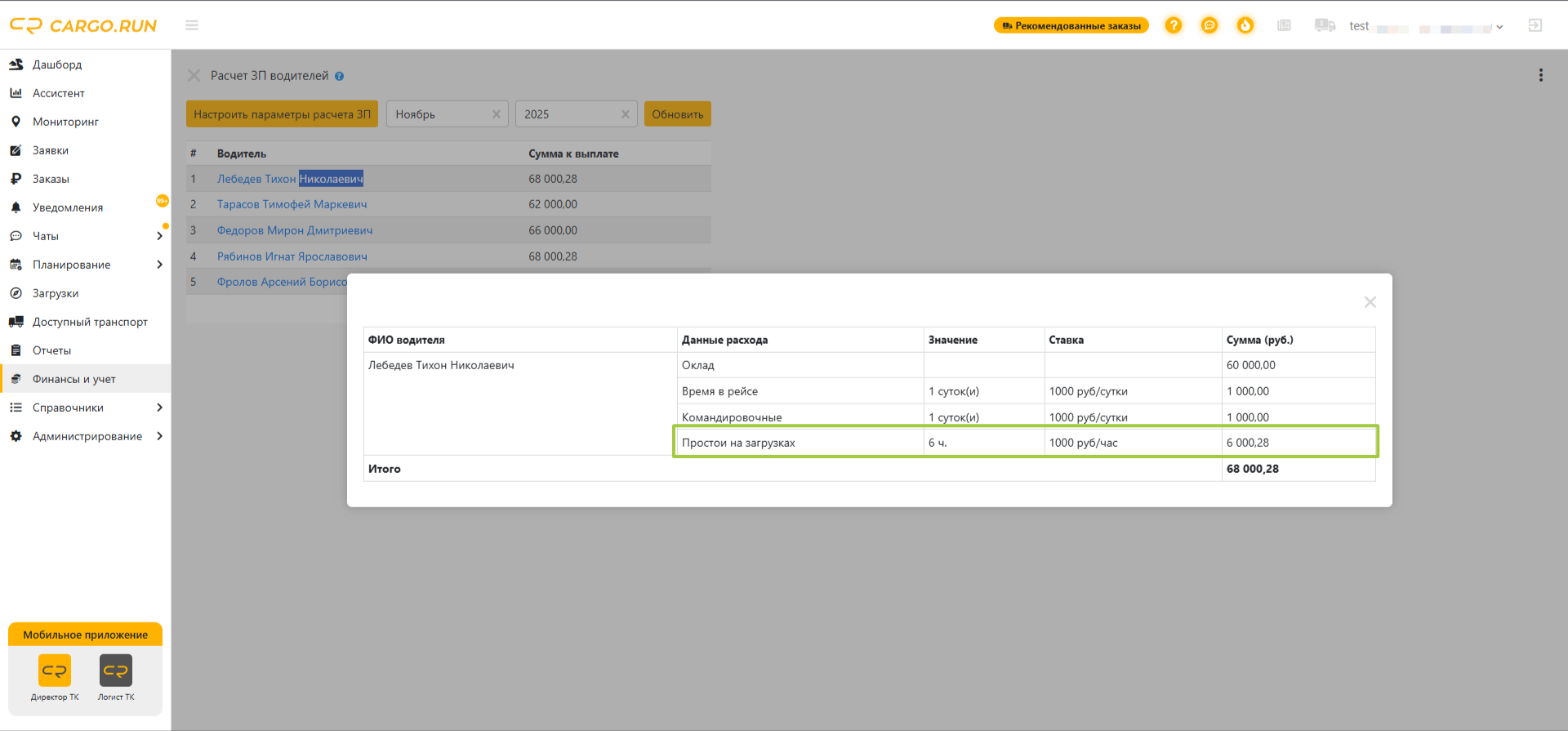Open Финансы и учет section

(x=74, y=379)
